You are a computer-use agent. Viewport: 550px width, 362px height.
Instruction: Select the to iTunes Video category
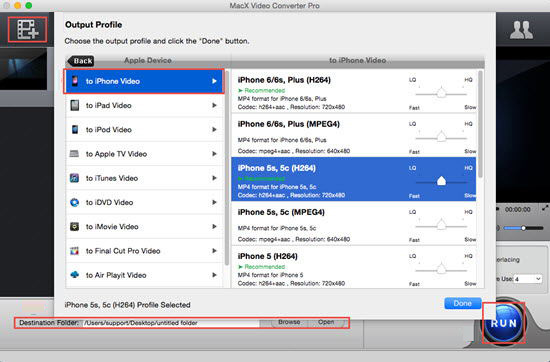click(x=144, y=178)
